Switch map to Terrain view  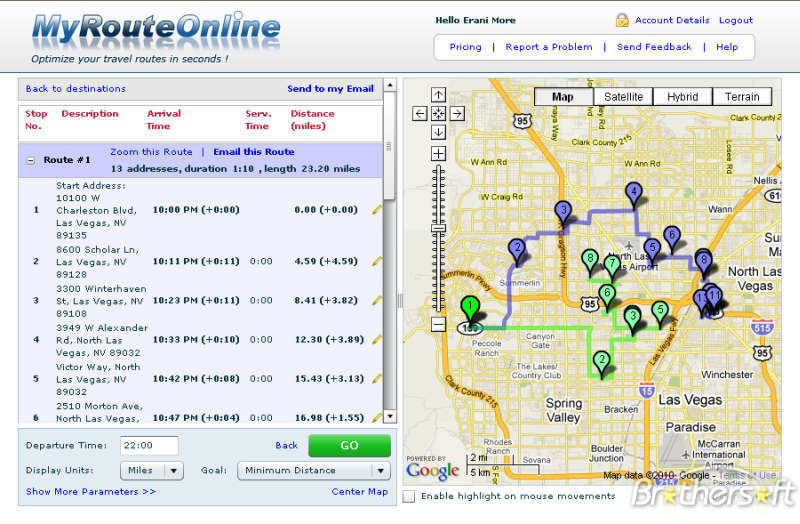(x=742, y=97)
